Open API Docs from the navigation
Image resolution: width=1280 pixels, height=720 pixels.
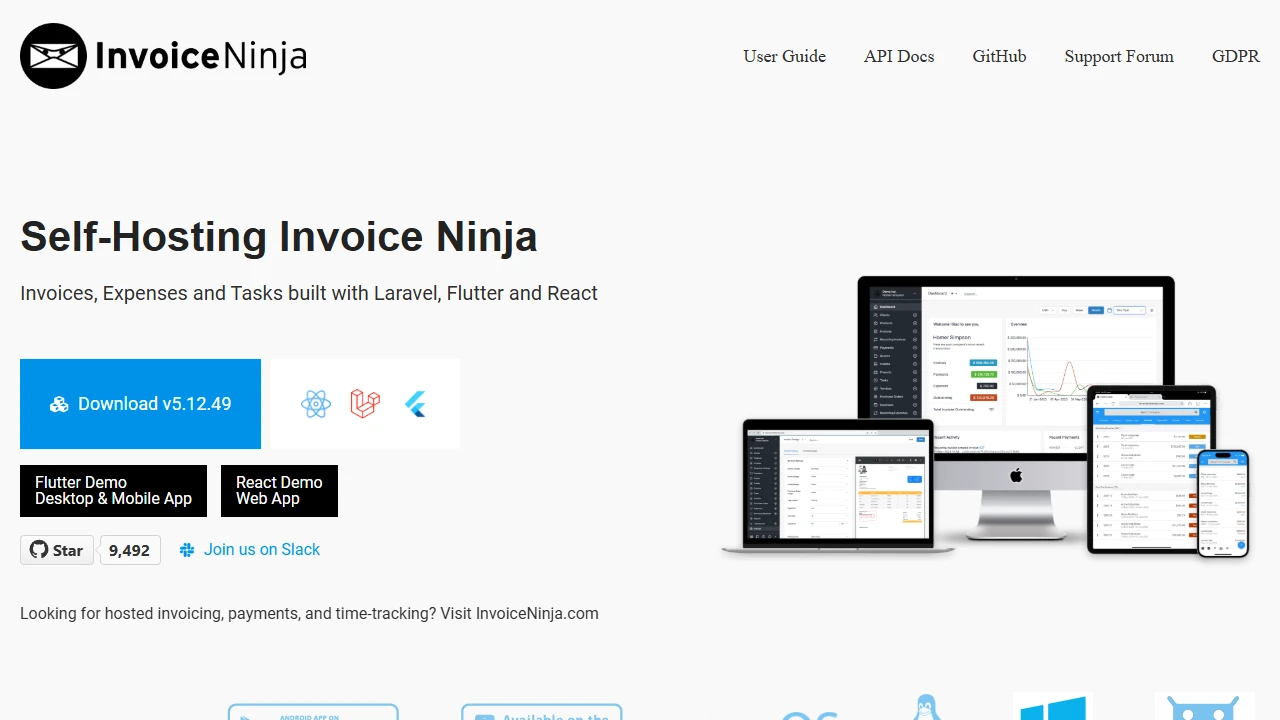tap(898, 57)
